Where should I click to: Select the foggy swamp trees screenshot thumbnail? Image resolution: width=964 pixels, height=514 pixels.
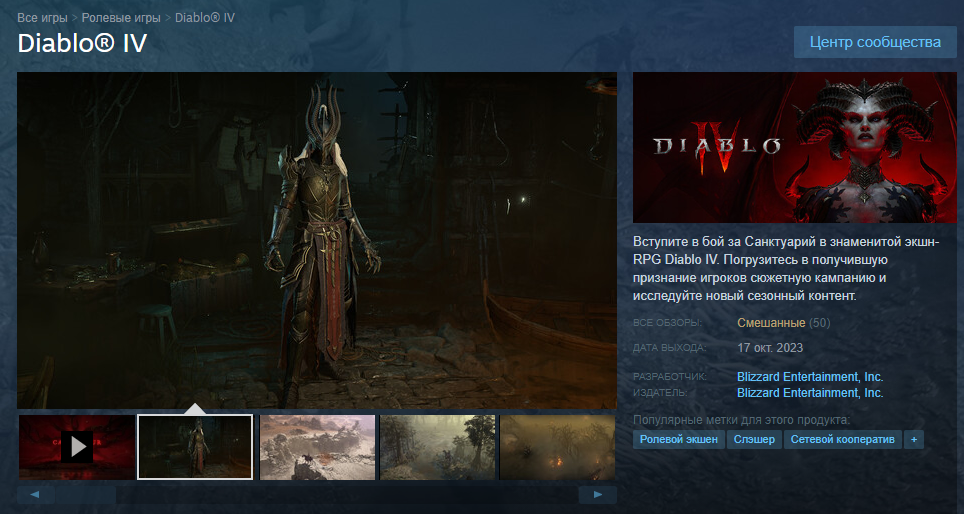click(x=437, y=447)
